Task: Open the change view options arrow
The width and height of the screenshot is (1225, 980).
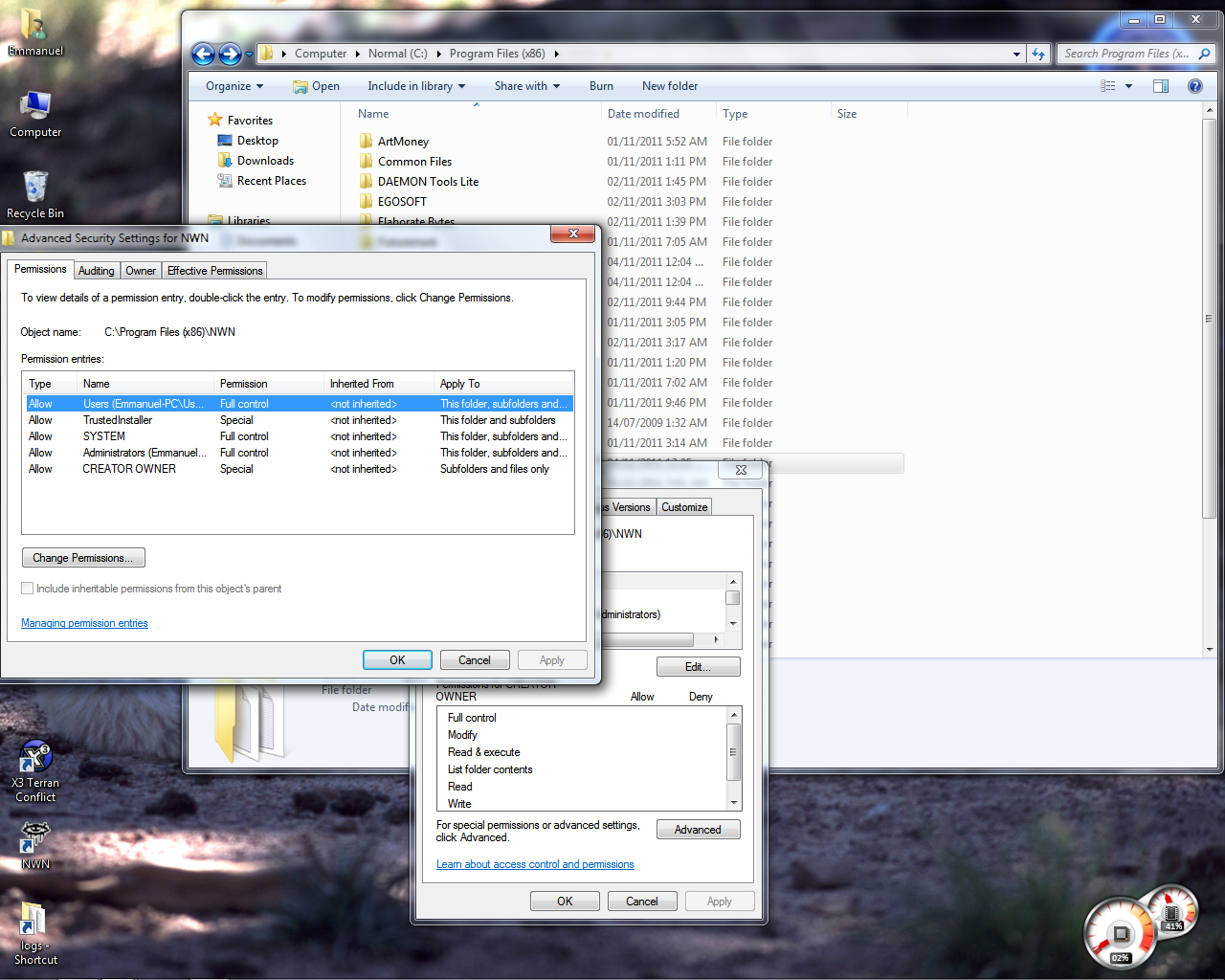Action: tap(1128, 86)
